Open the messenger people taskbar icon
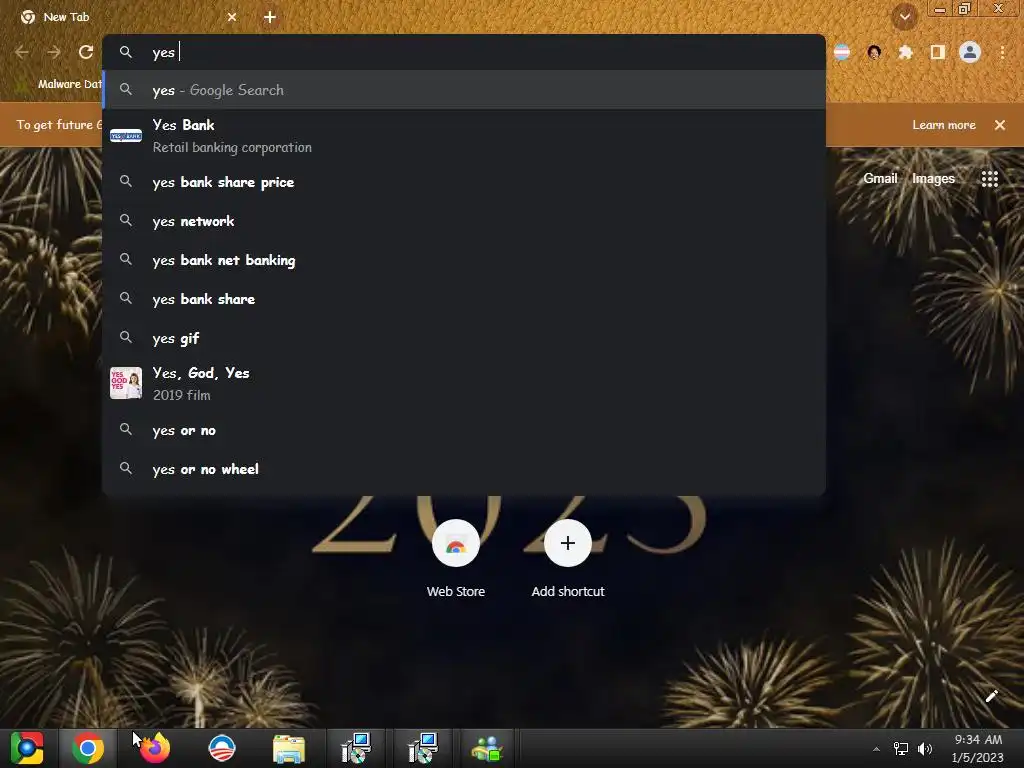 point(487,748)
